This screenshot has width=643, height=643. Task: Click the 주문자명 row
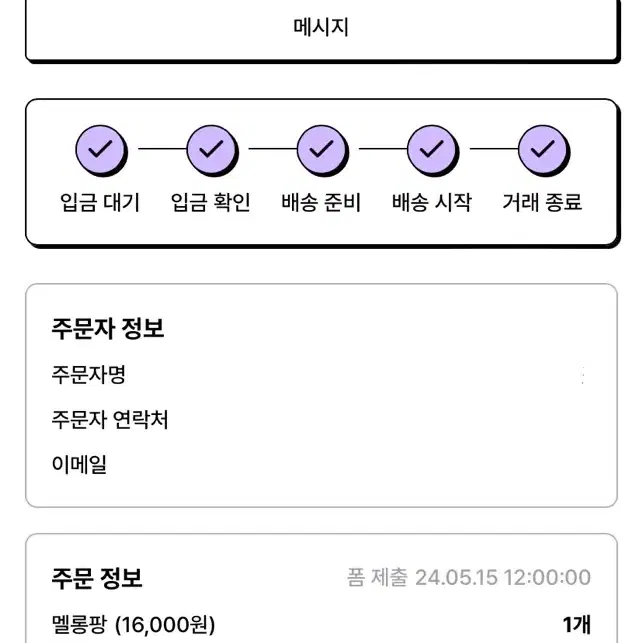pyautogui.click(x=321, y=375)
